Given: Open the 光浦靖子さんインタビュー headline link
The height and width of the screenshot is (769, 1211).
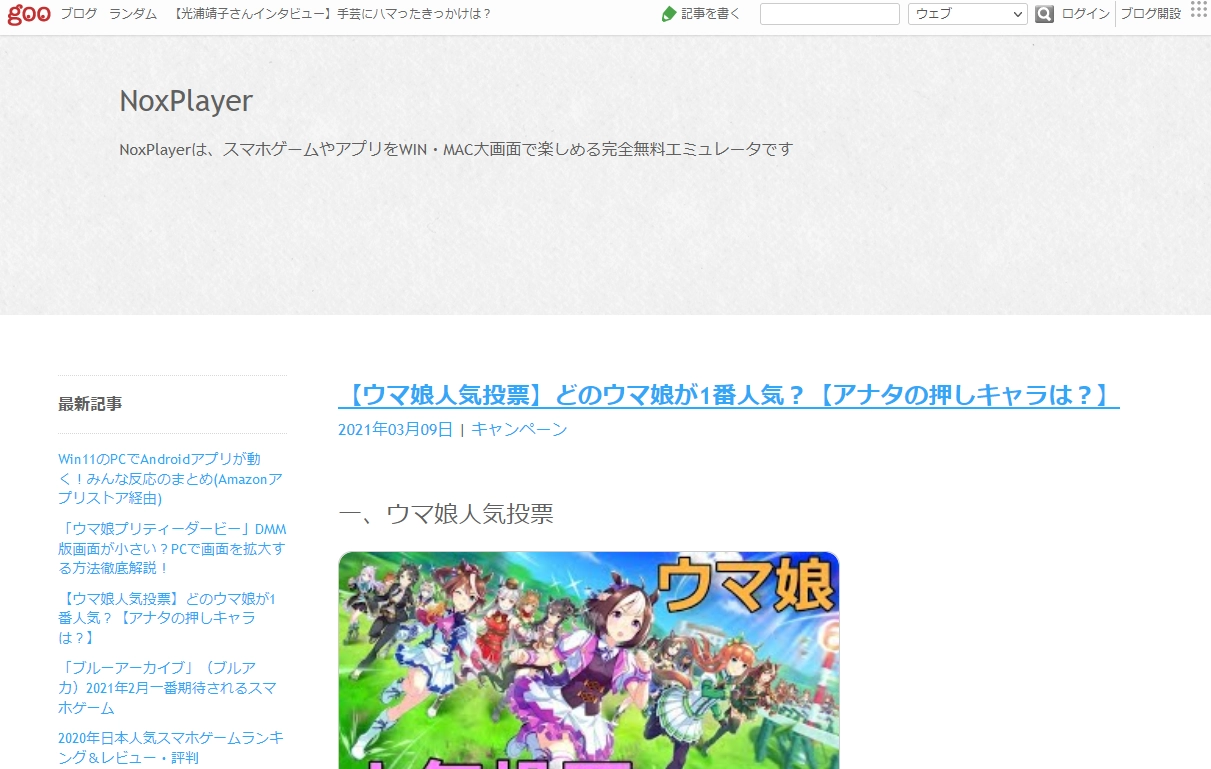Looking at the screenshot, I should (x=331, y=14).
